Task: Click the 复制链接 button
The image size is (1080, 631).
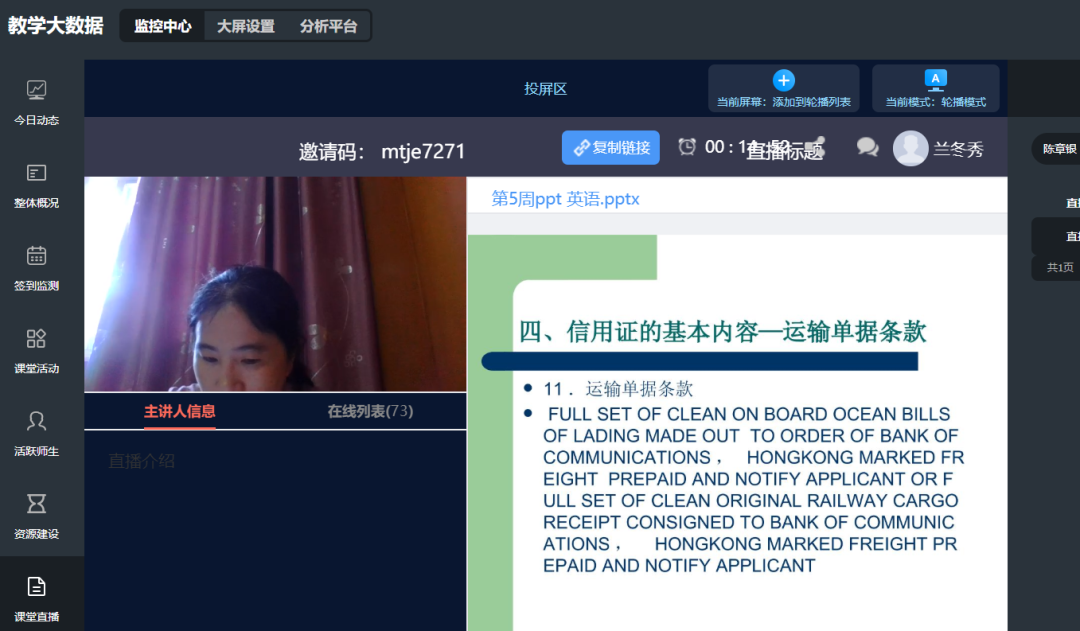Action: [611, 148]
